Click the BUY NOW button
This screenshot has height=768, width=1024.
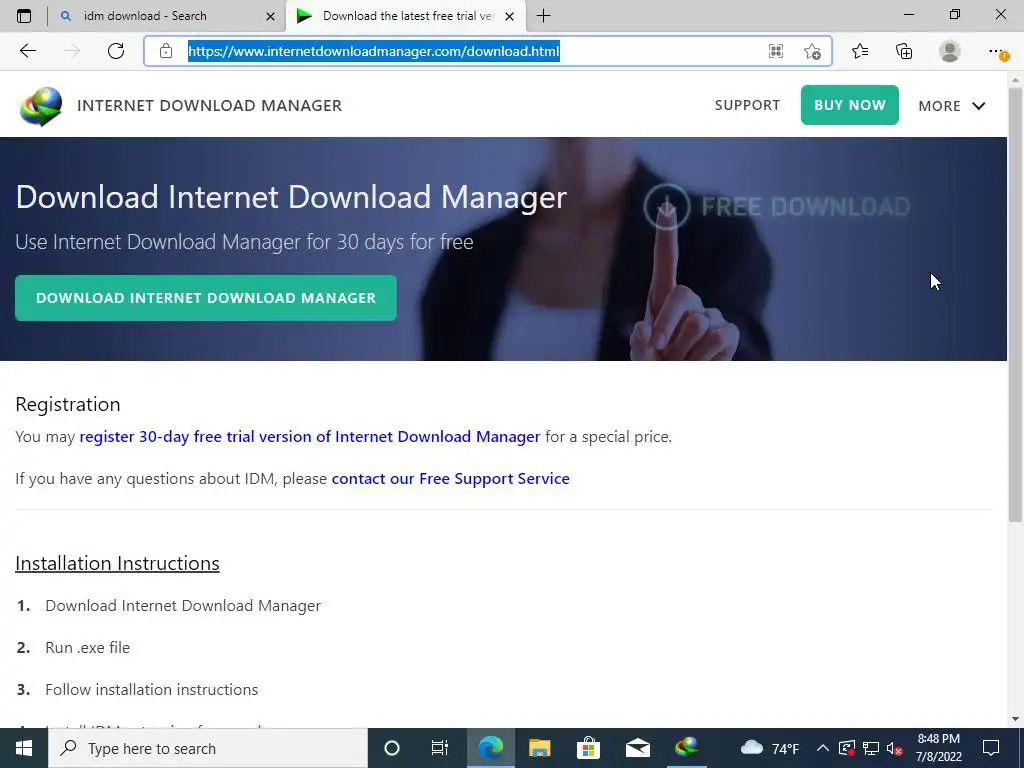tap(850, 105)
